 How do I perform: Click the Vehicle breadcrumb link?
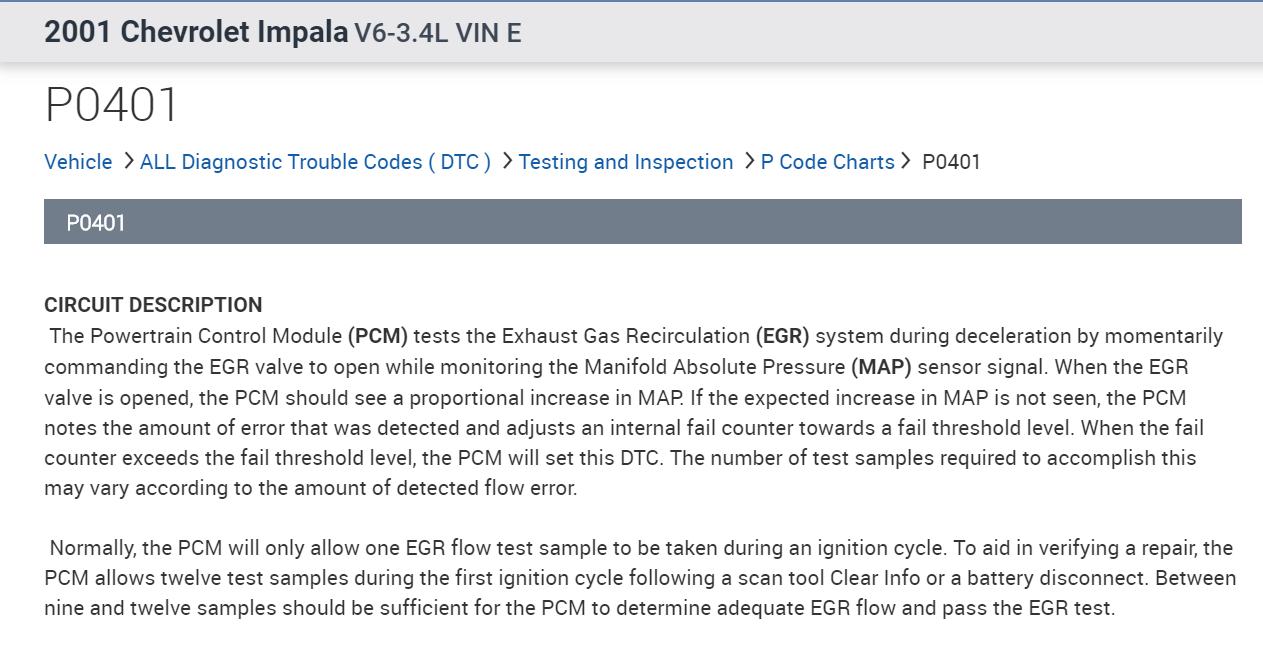pyautogui.click(x=78, y=162)
